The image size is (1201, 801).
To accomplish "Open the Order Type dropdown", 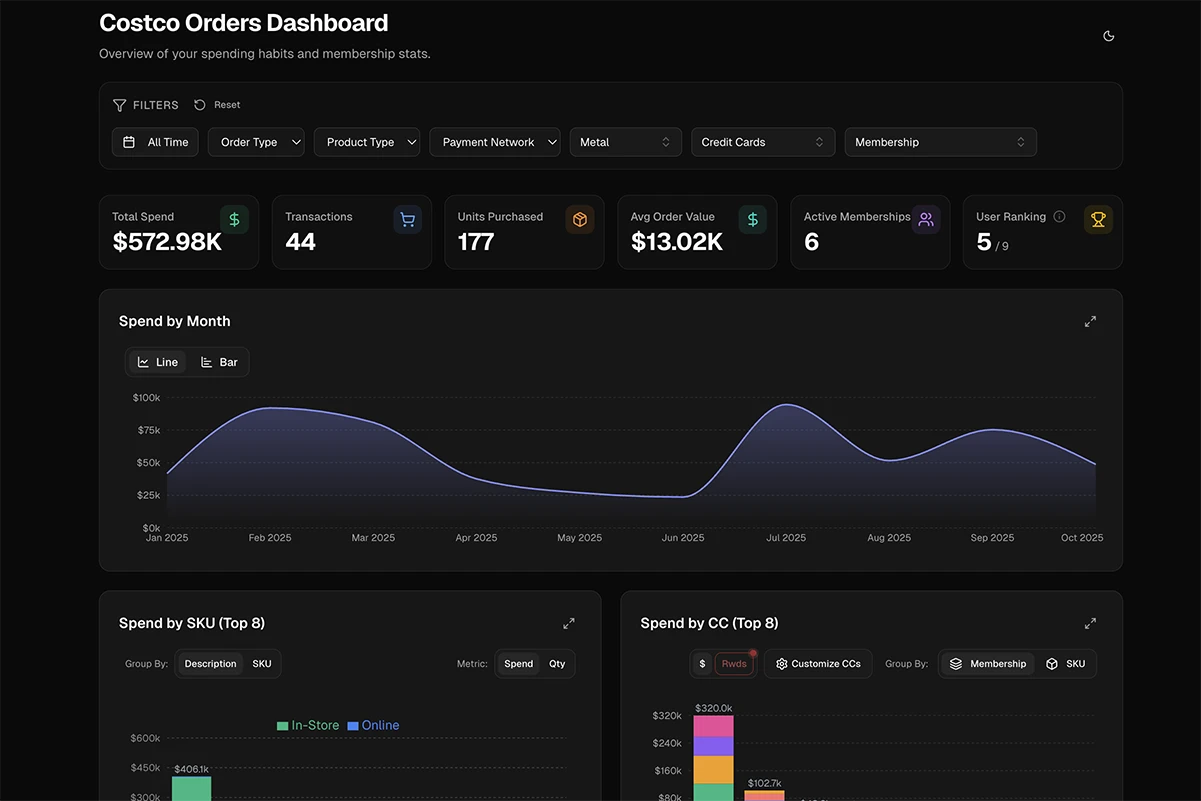I will (x=256, y=141).
